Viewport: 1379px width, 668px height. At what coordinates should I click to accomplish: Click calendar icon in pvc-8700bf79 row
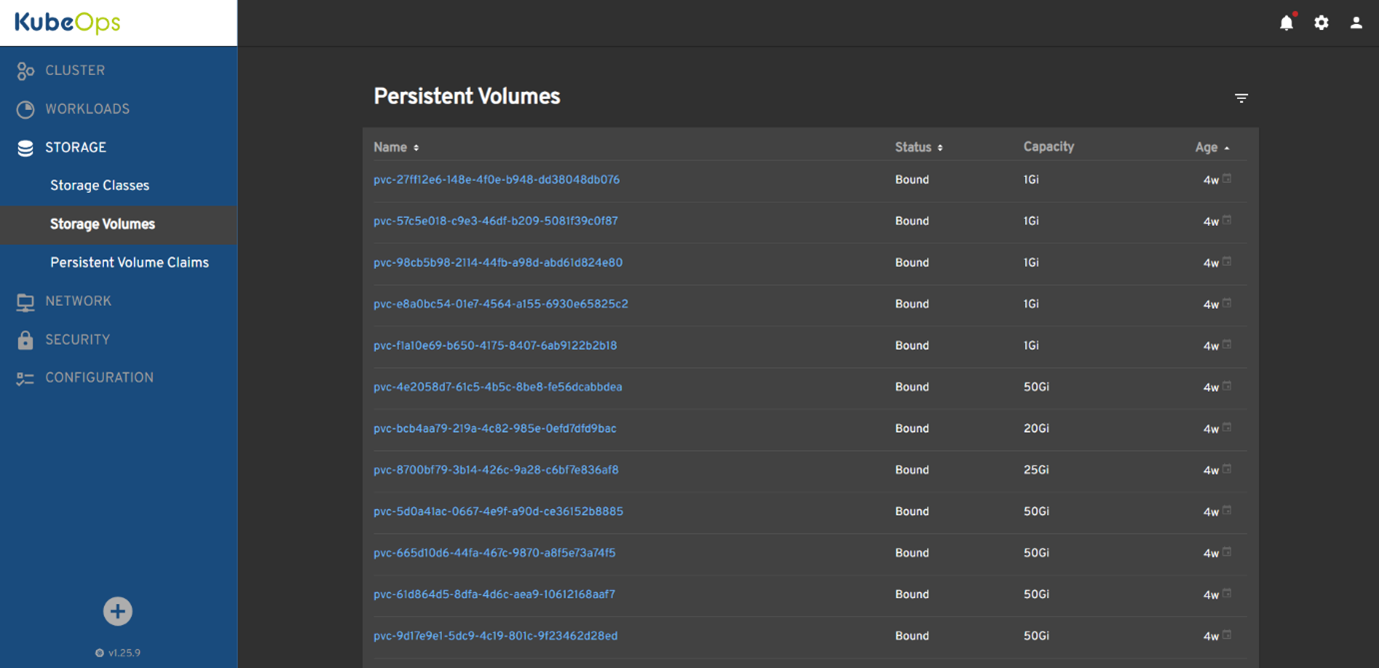(x=1227, y=469)
